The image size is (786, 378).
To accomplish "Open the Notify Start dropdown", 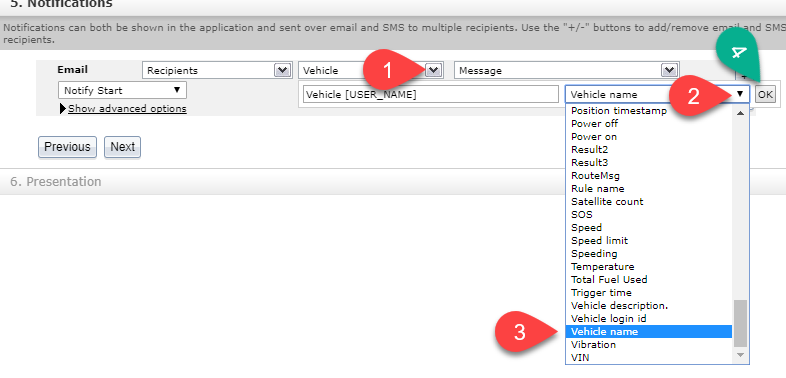I will click(x=122, y=91).
